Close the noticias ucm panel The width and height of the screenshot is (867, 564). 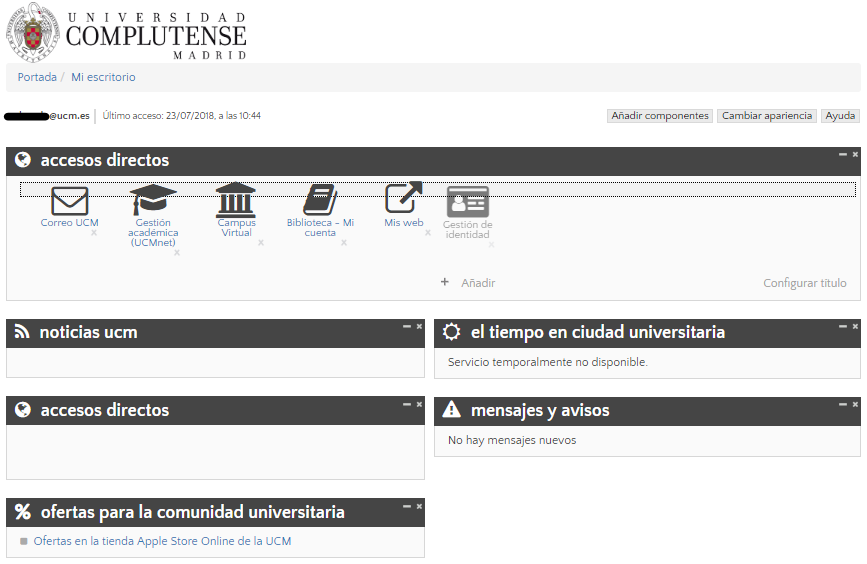[419, 326]
